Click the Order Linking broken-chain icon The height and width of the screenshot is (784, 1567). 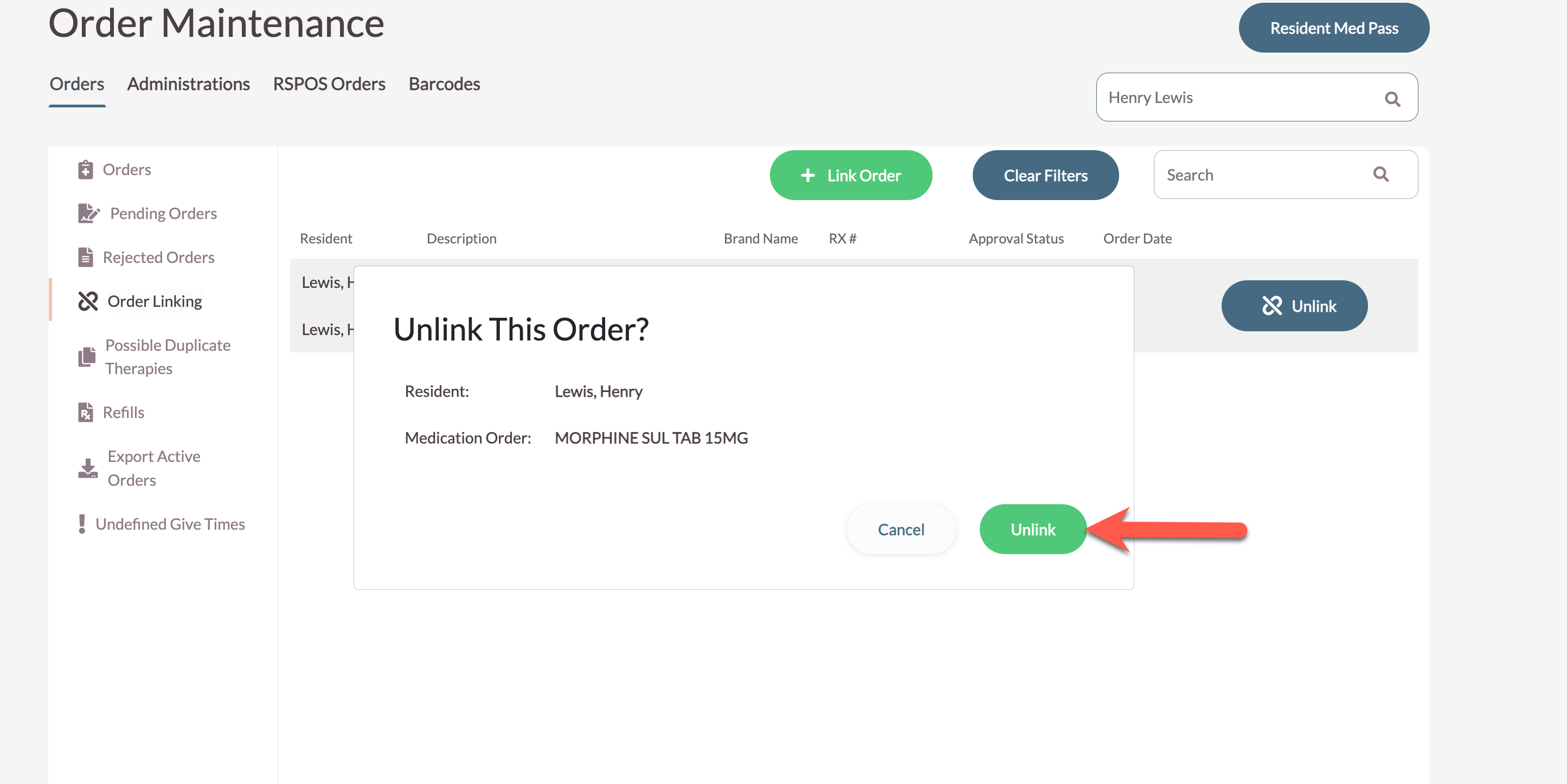(x=88, y=301)
